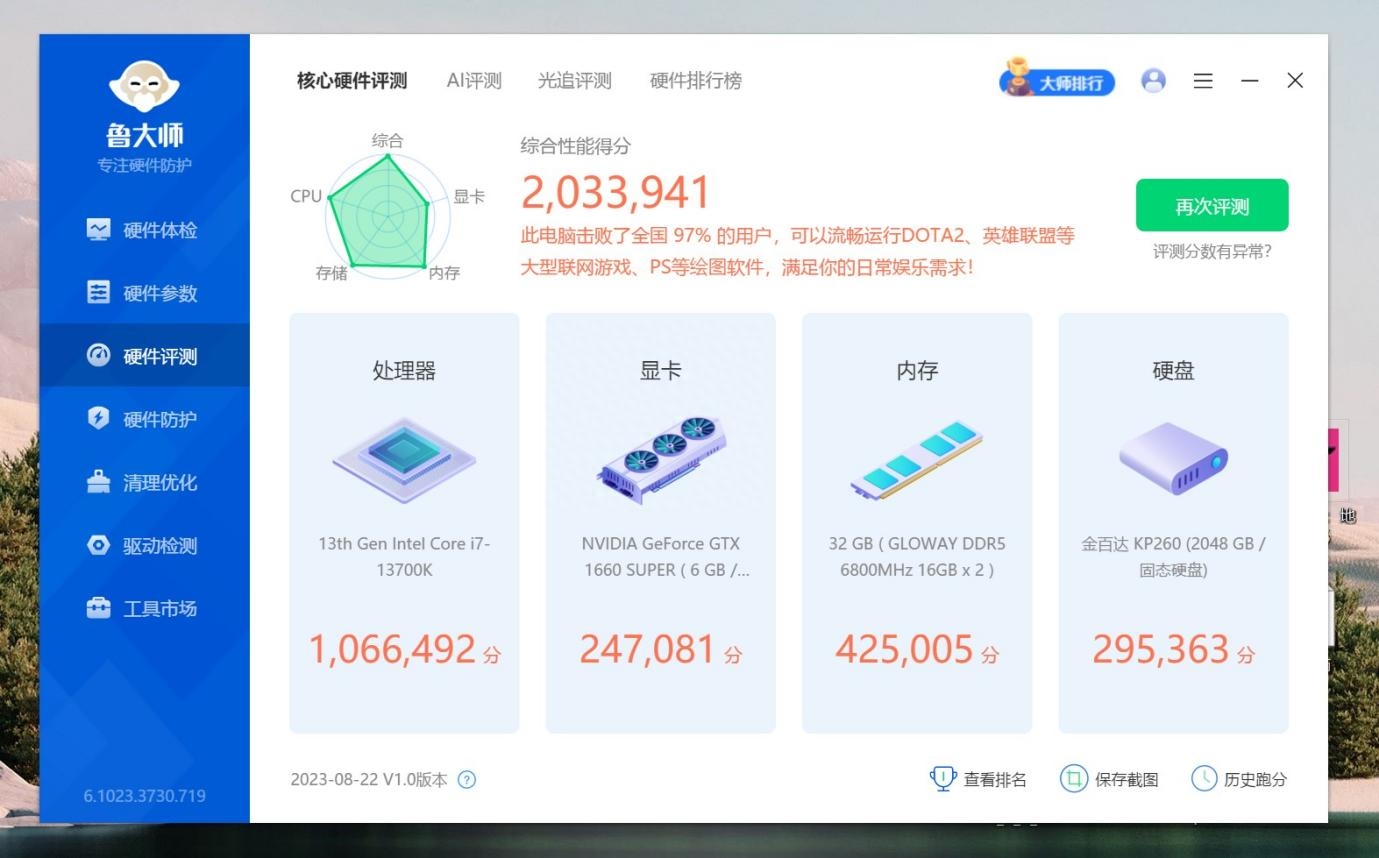Image resolution: width=1379 pixels, height=858 pixels.
Task: Minimize the 鲁大师 window
Action: click(1250, 81)
